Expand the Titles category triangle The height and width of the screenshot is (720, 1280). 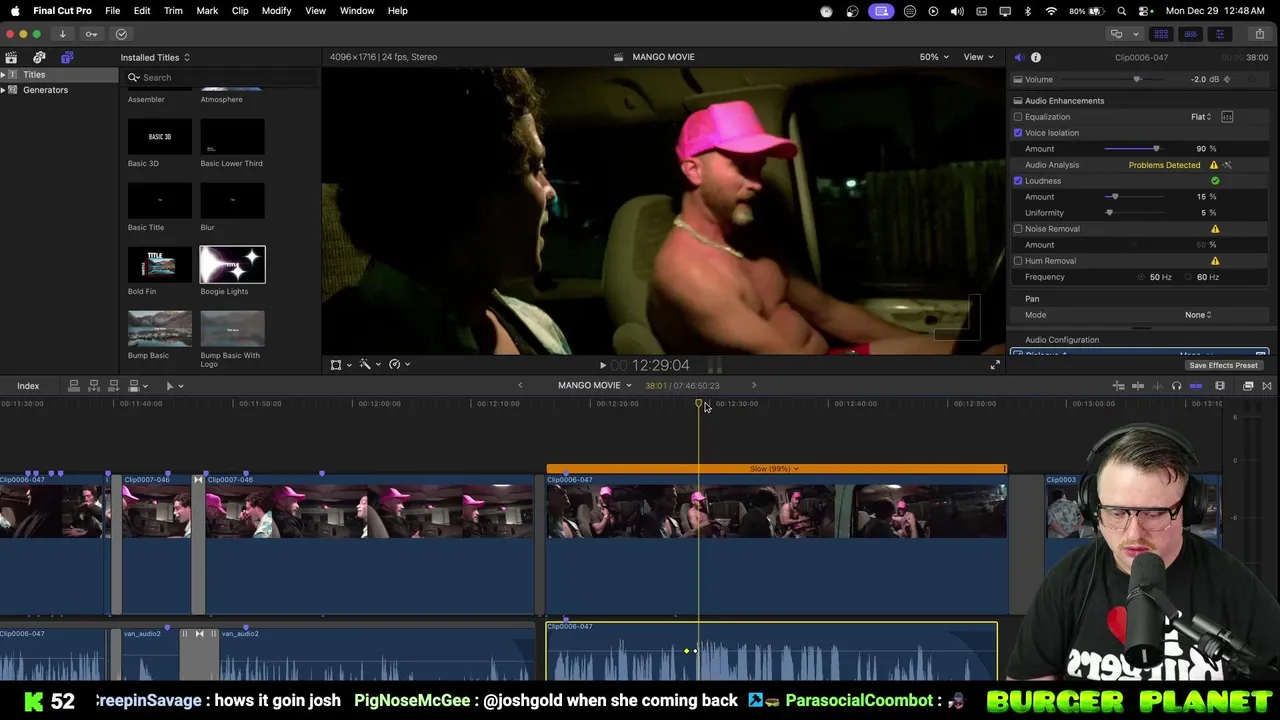(4, 75)
